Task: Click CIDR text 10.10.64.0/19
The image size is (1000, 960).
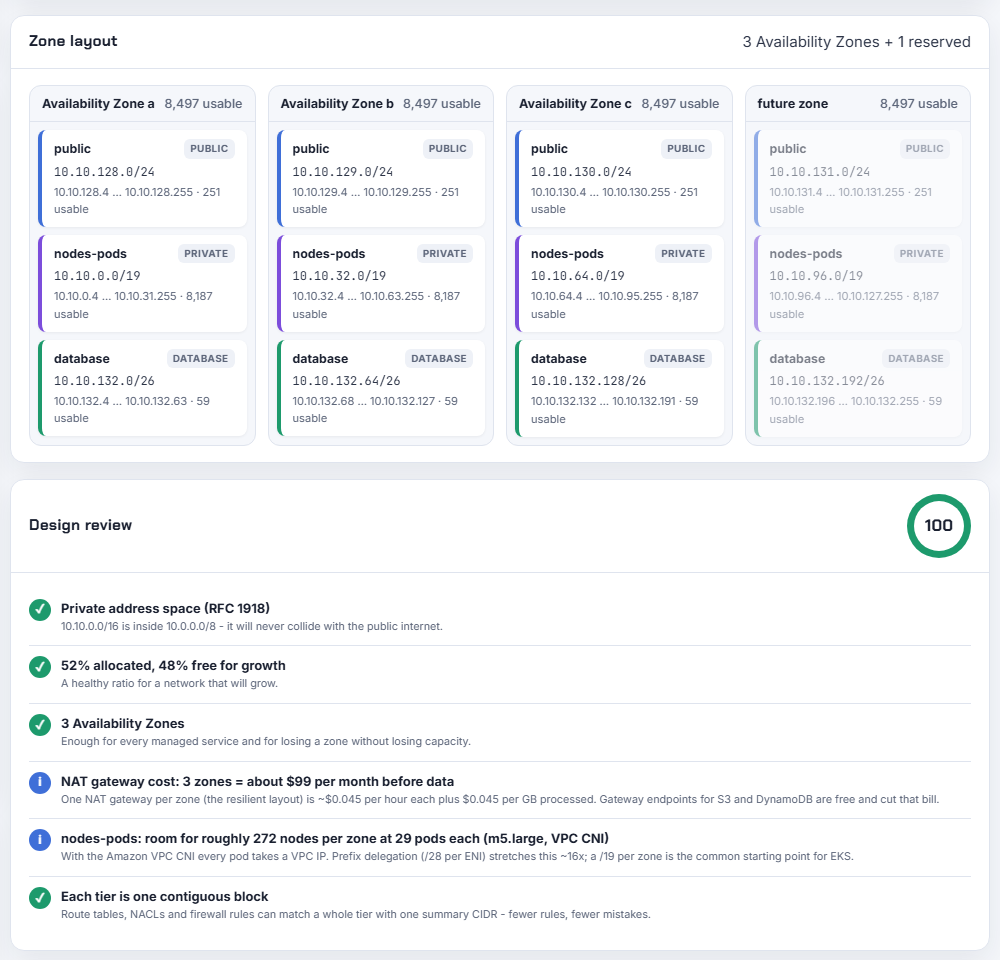Action: point(577,276)
